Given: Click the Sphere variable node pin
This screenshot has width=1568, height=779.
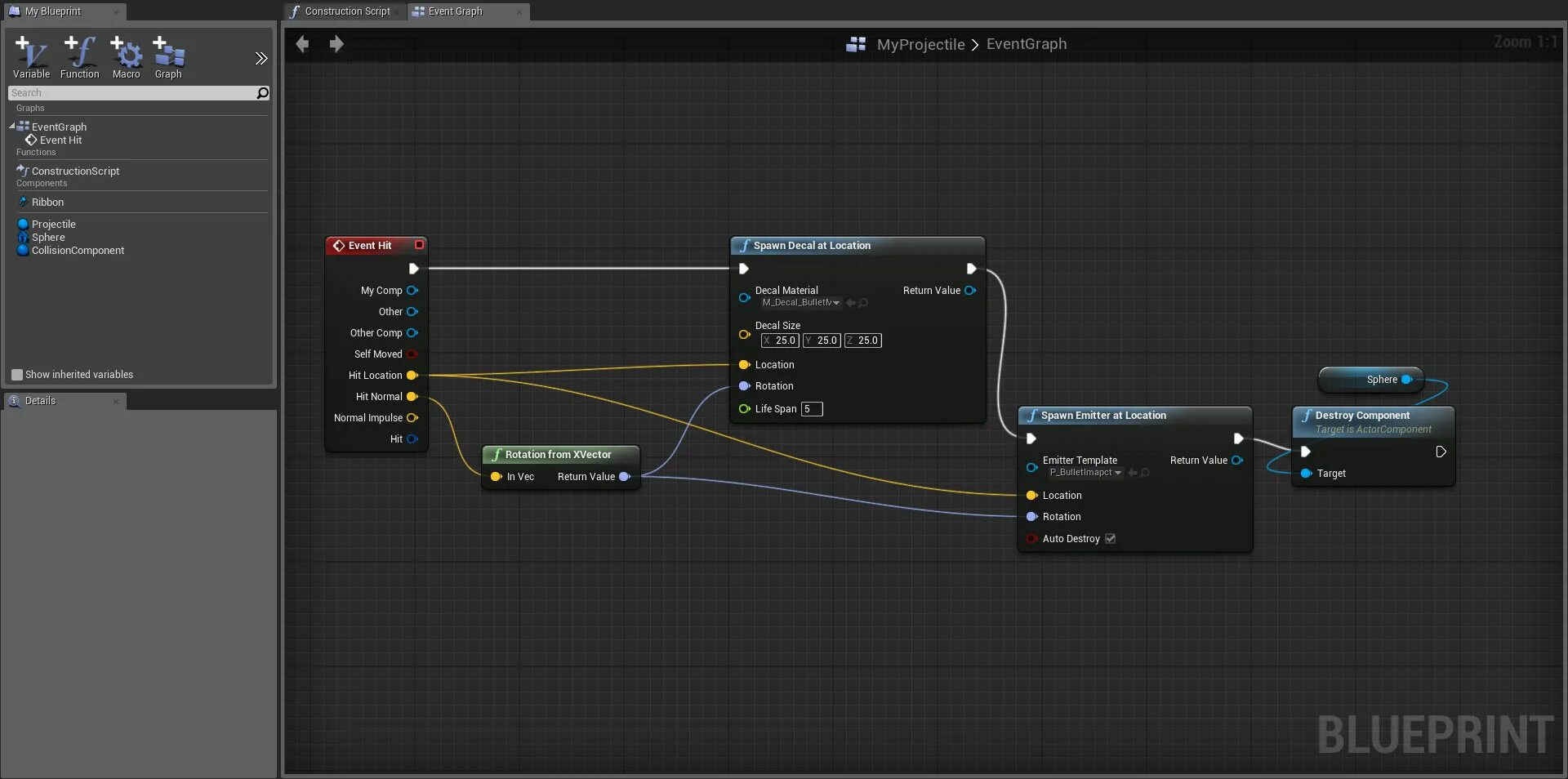Looking at the screenshot, I should point(1407,380).
